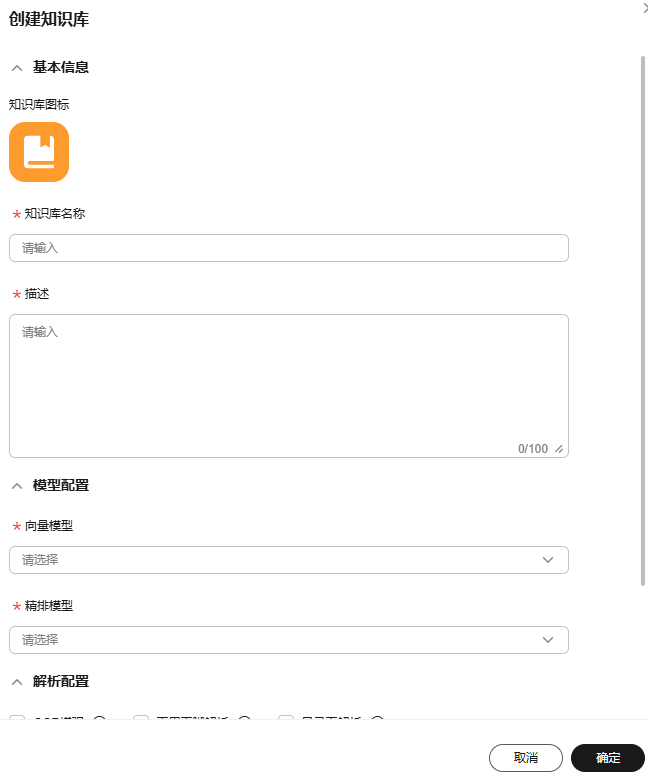Click the 知识库图标 label

(x=39, y=105)
